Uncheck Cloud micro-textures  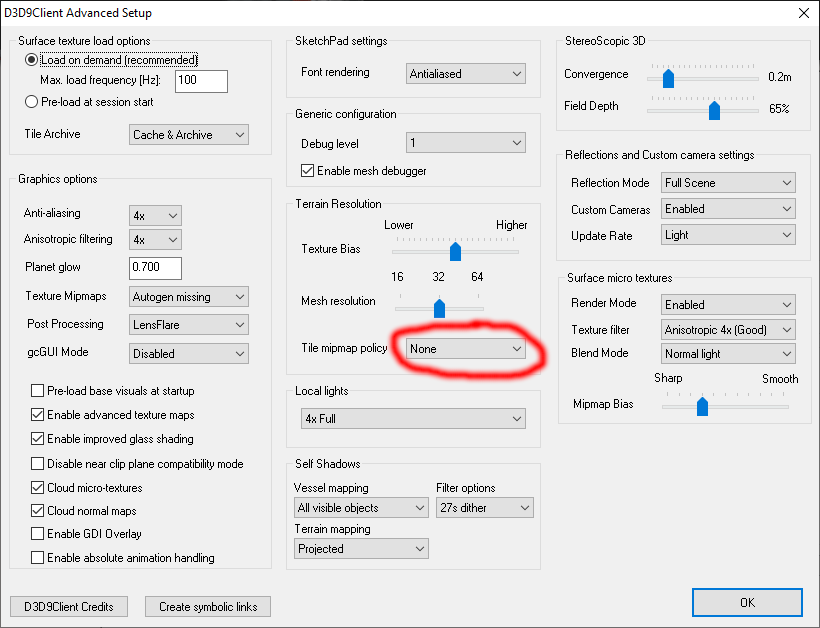[37, 488]
